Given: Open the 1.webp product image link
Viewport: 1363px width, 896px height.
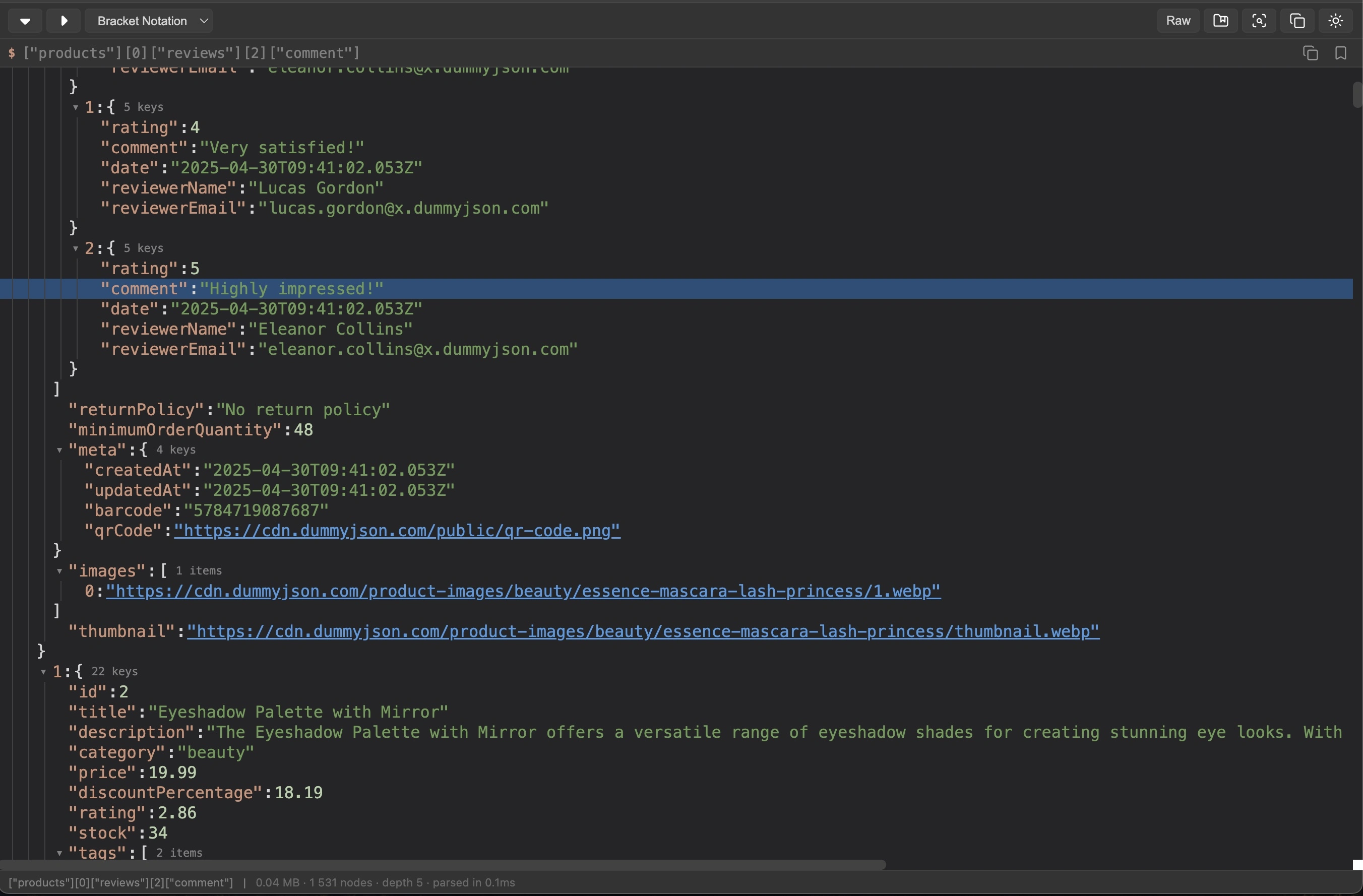Looking at the screenshot, I should [x=523, y=592].
